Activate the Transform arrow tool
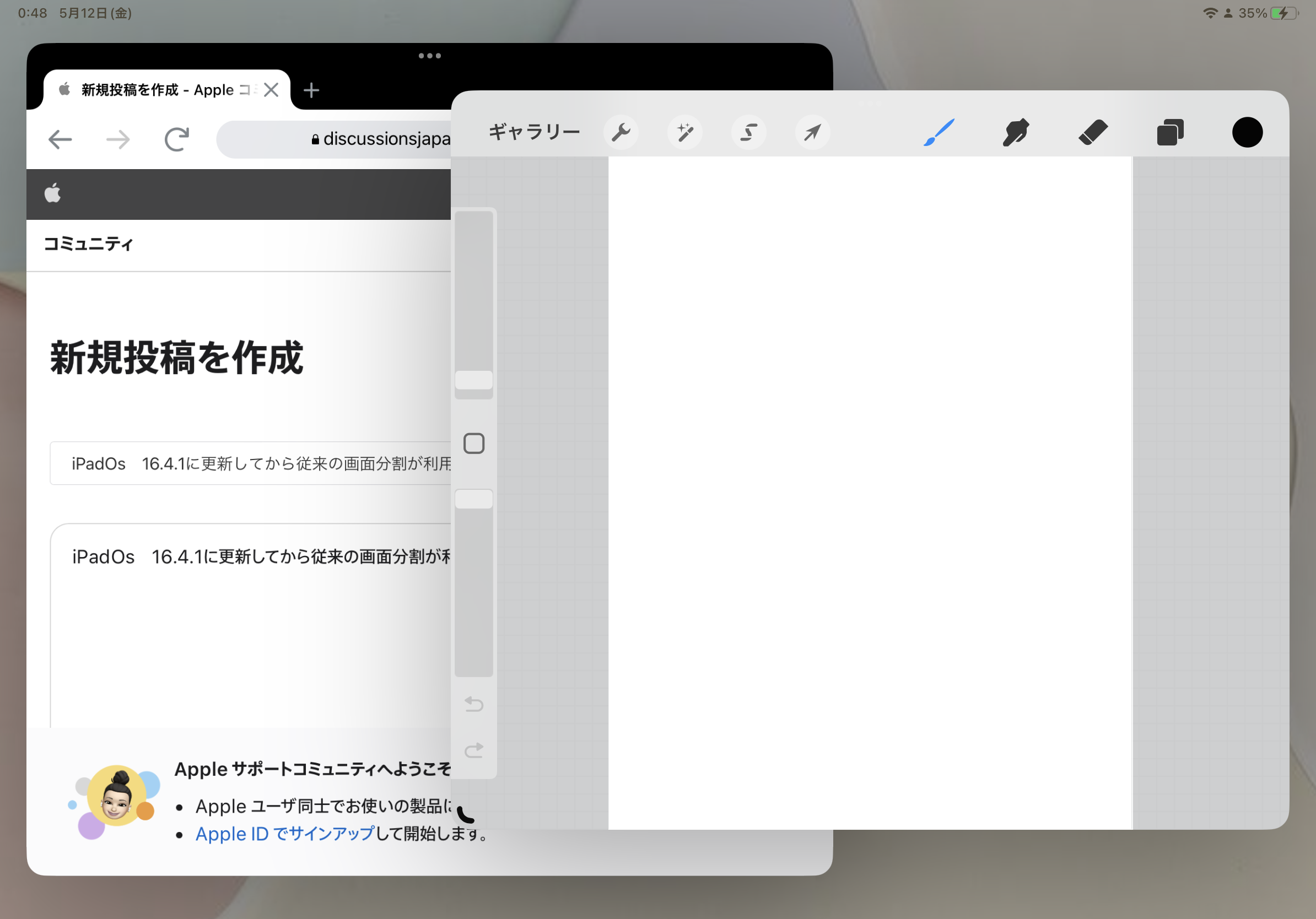 point(812,133)
